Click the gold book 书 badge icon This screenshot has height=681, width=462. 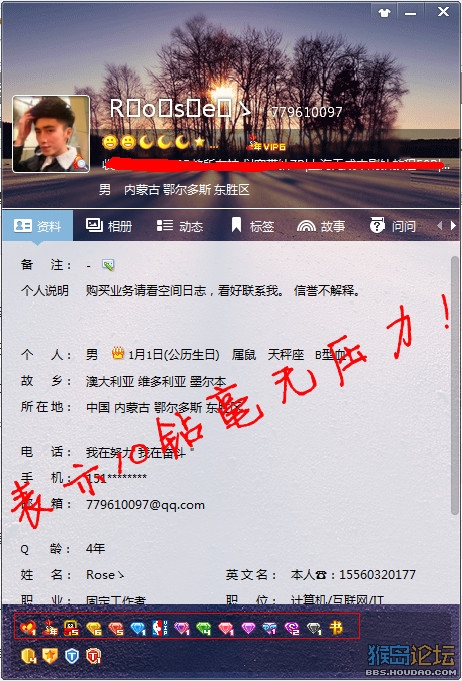click(336, 628)
